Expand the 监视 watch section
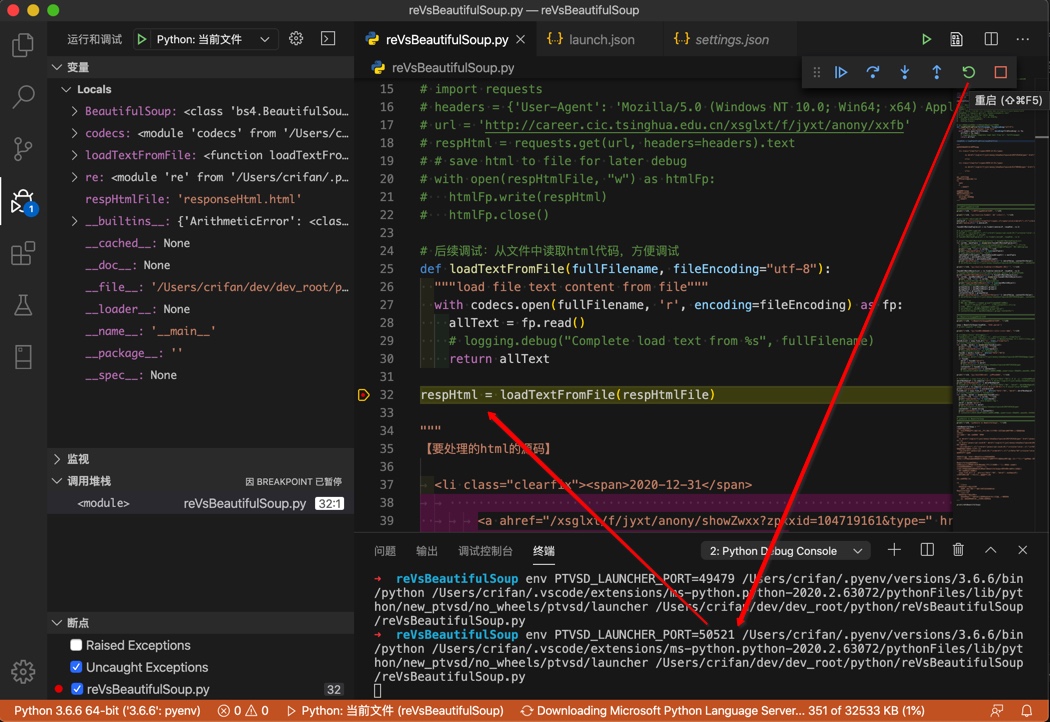Screen dimensions: 1050x722 pos(58,459)
